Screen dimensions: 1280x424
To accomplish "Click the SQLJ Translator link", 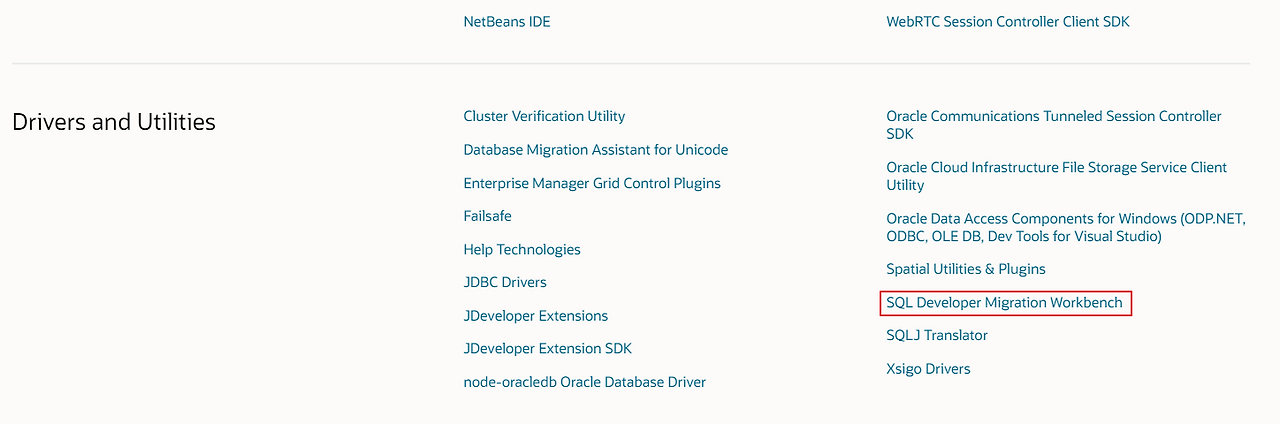I will coord(937,335).
